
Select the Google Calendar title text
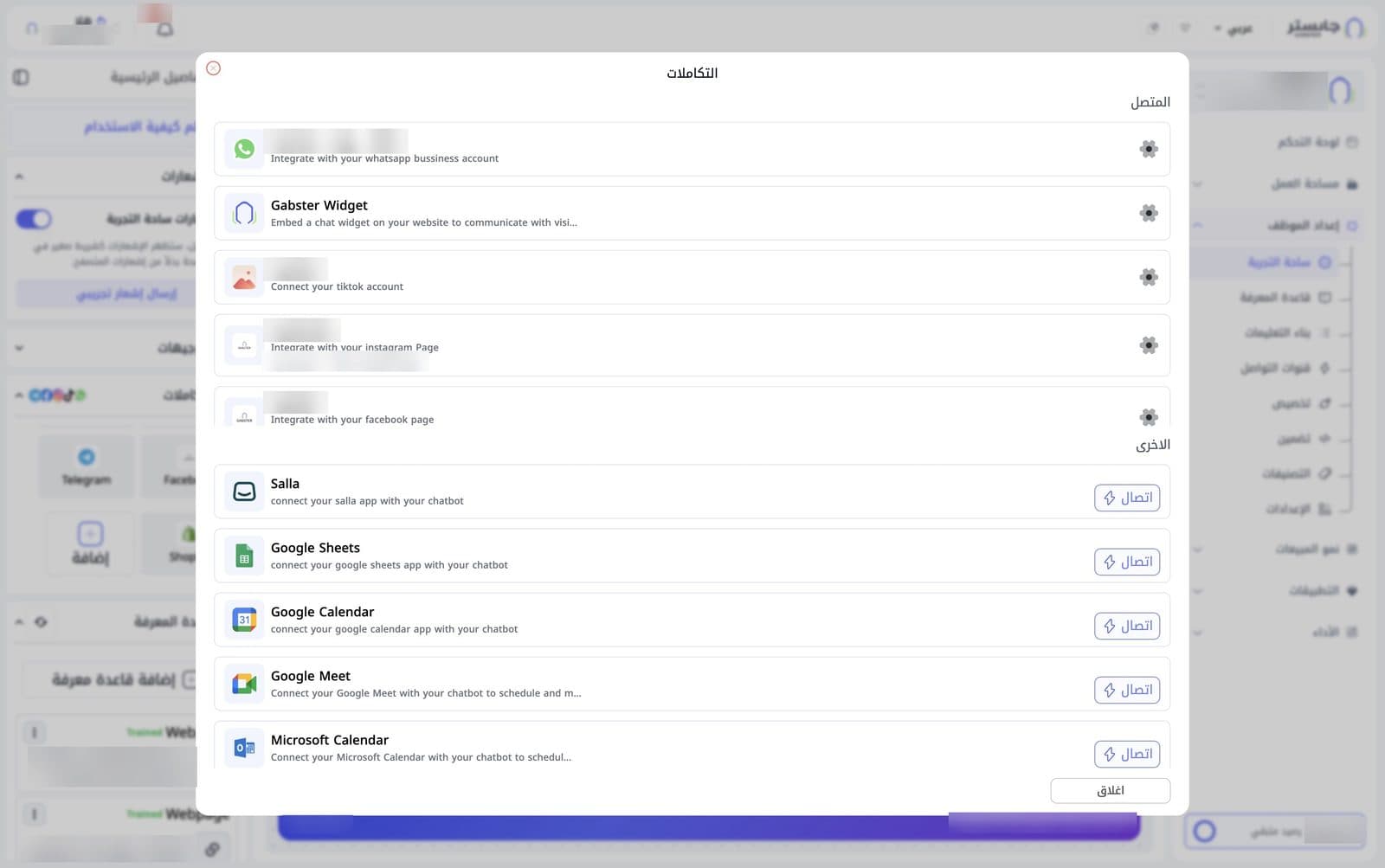click(322, 612)
